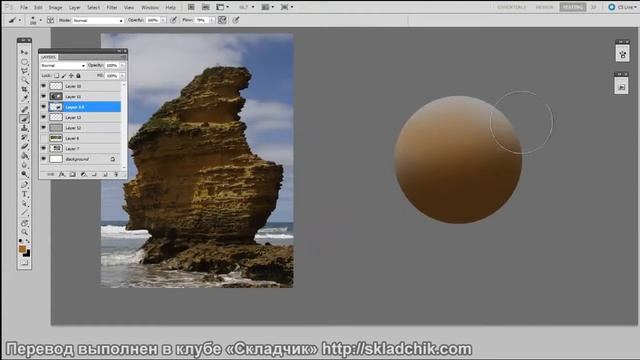Select the Lasso tool
This screenshot has height=360, width=640.
[24, 71]
